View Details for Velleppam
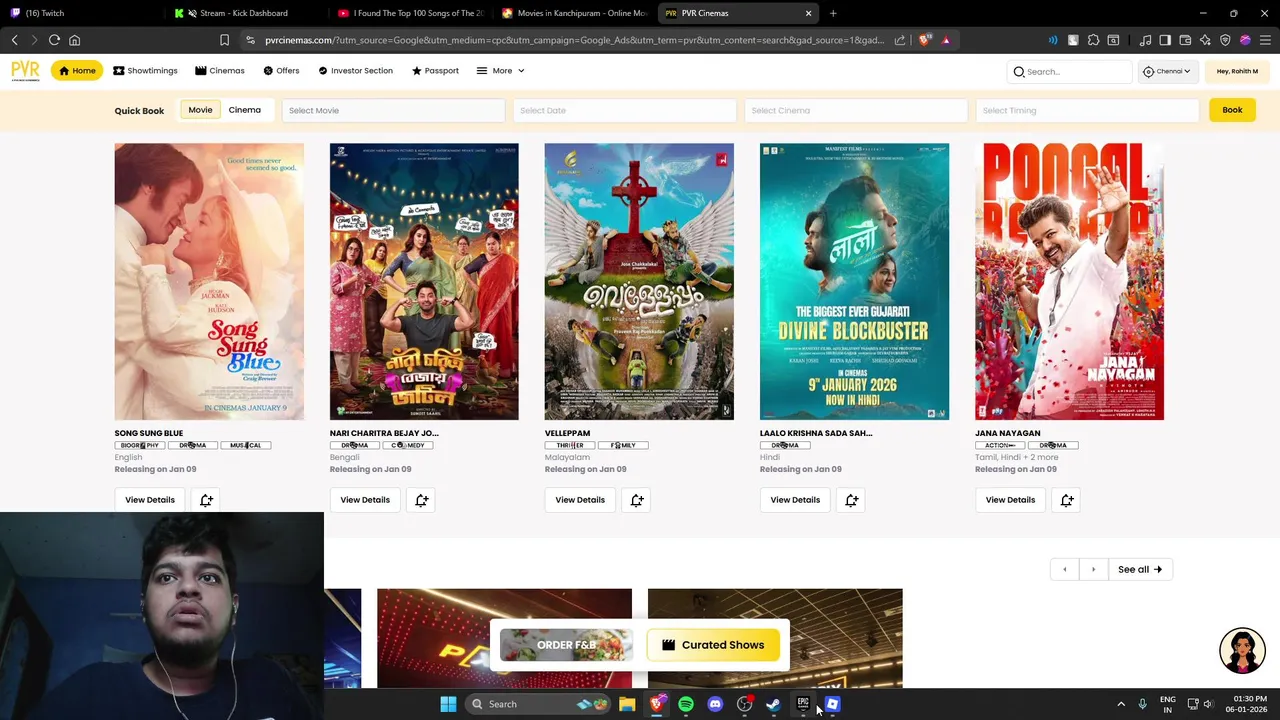The width and height of the screenshot is (1280, 720). tap(580, 500)
